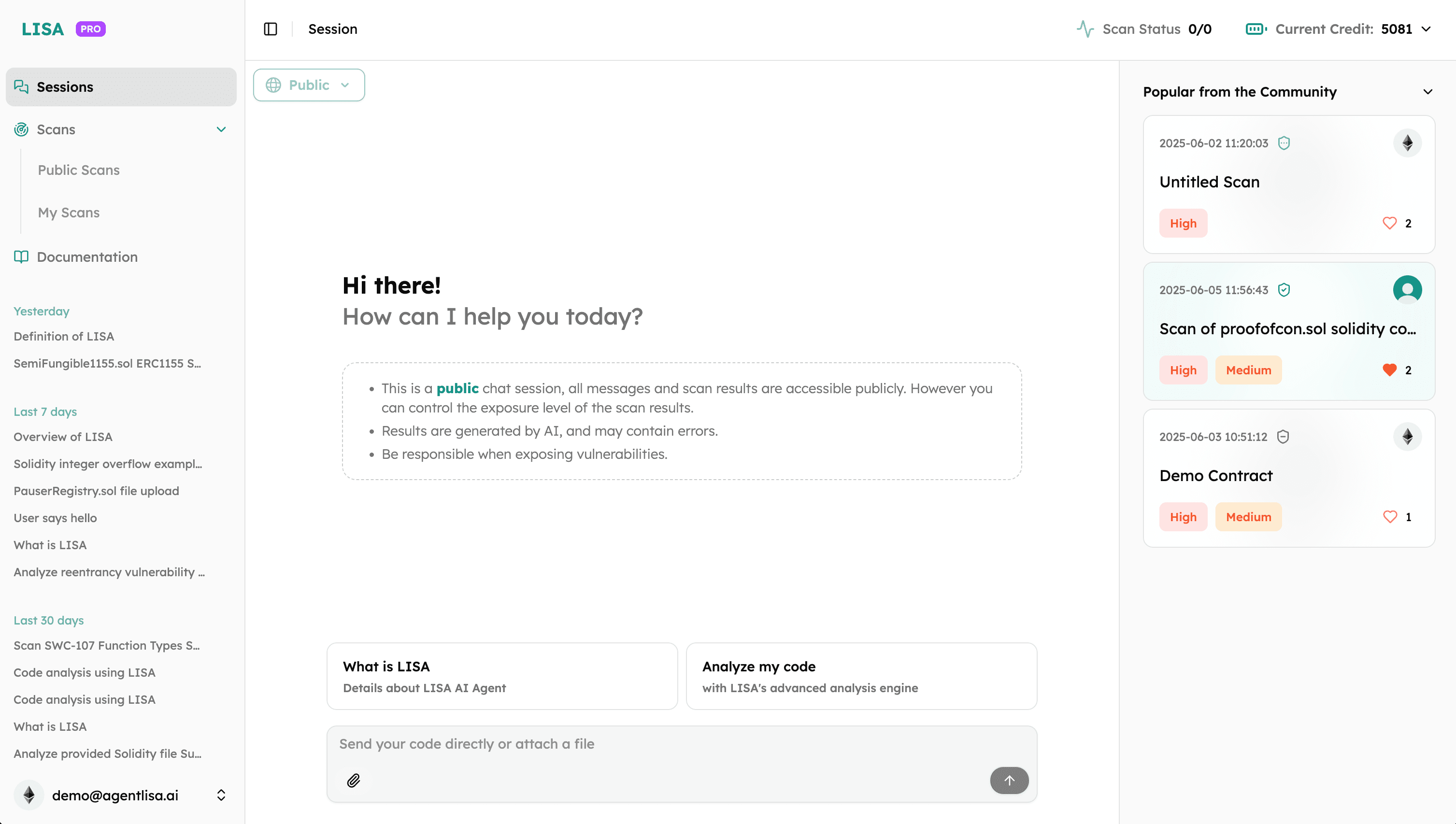Click the Scan Status activity icon
This screenshot has width=1456, height=824.
(x=1085, y=29)
